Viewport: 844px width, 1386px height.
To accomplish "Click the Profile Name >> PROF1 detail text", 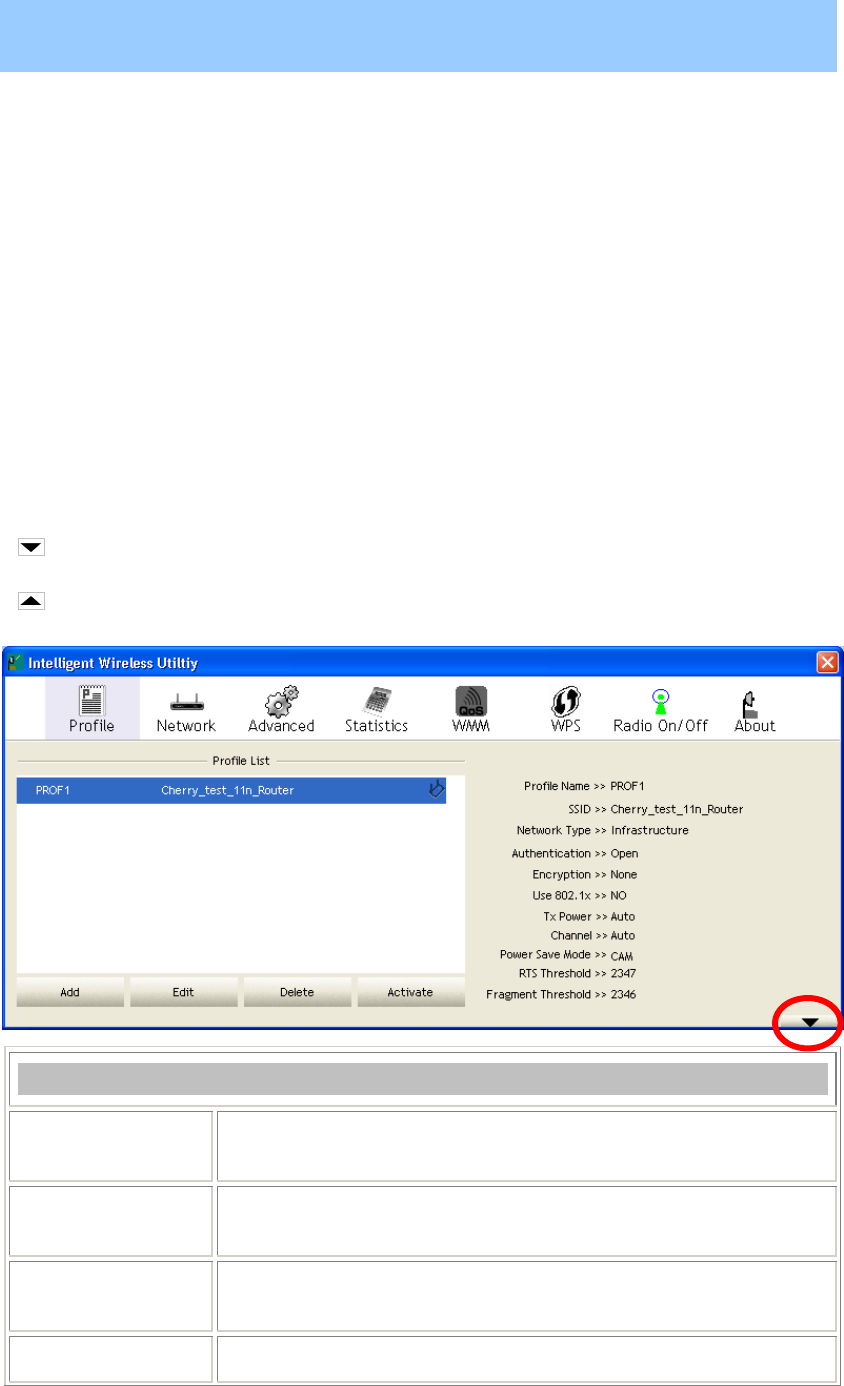I will (586, 786).
